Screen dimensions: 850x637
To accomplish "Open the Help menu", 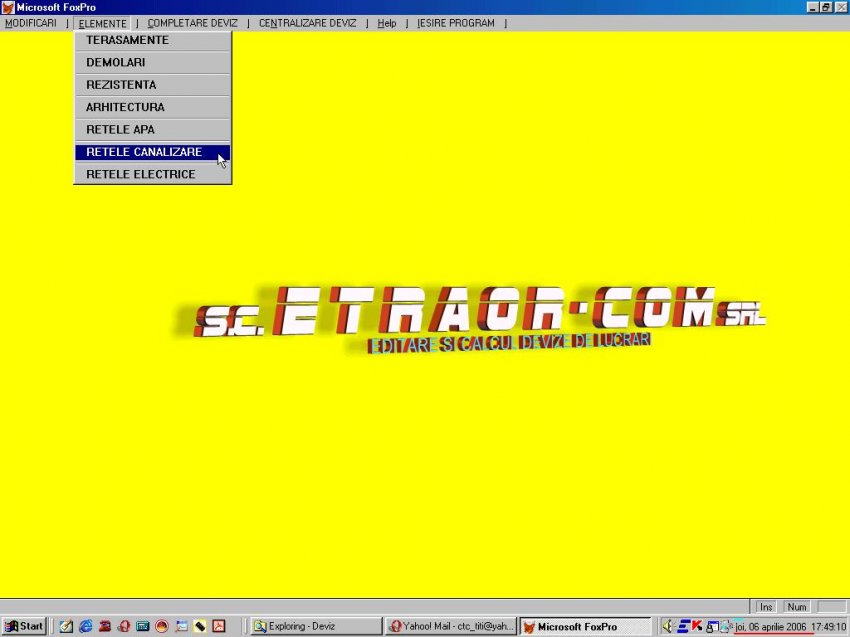I will [387, 23].
